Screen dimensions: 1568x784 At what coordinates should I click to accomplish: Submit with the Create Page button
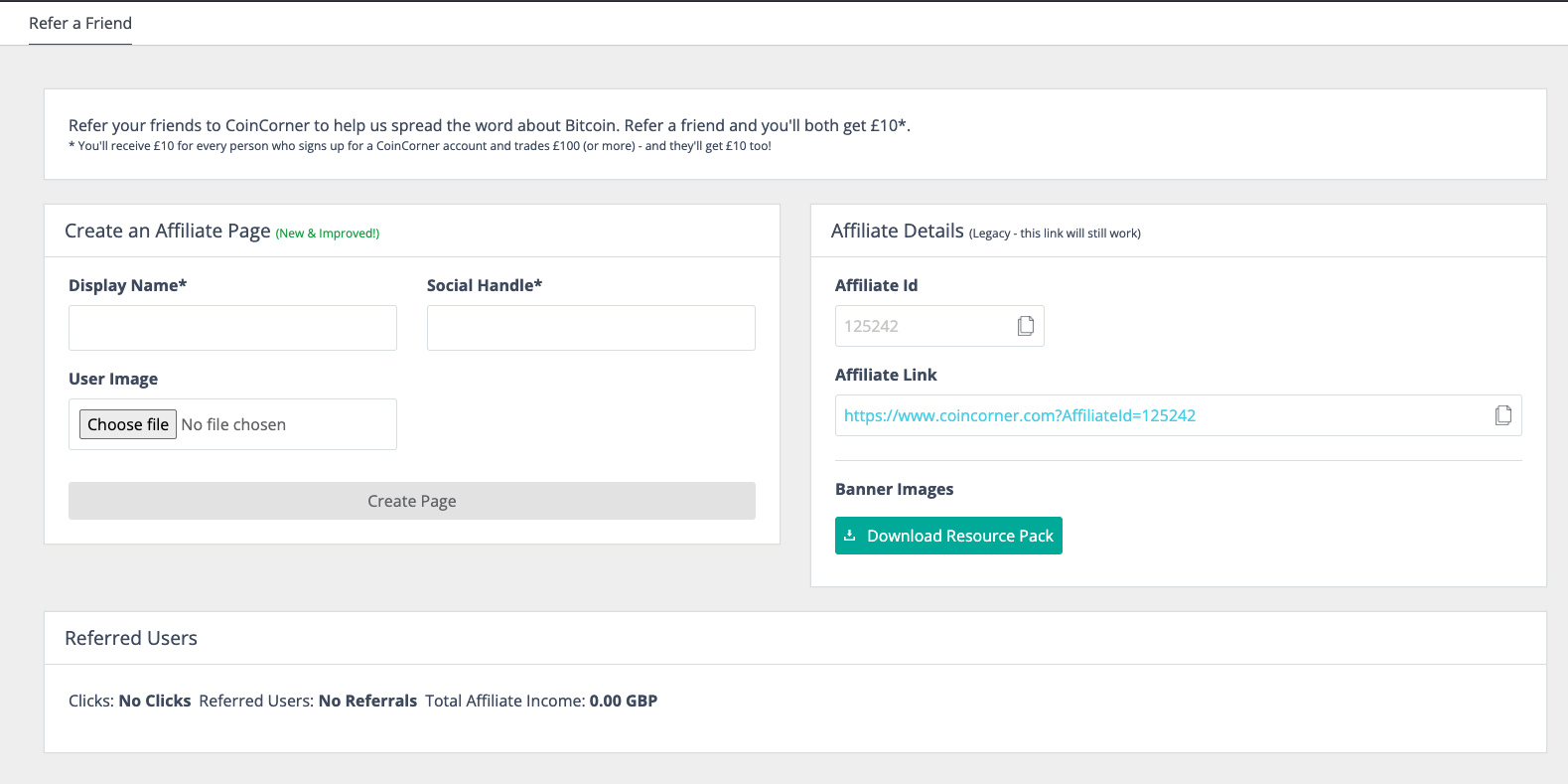coord(411,501)
